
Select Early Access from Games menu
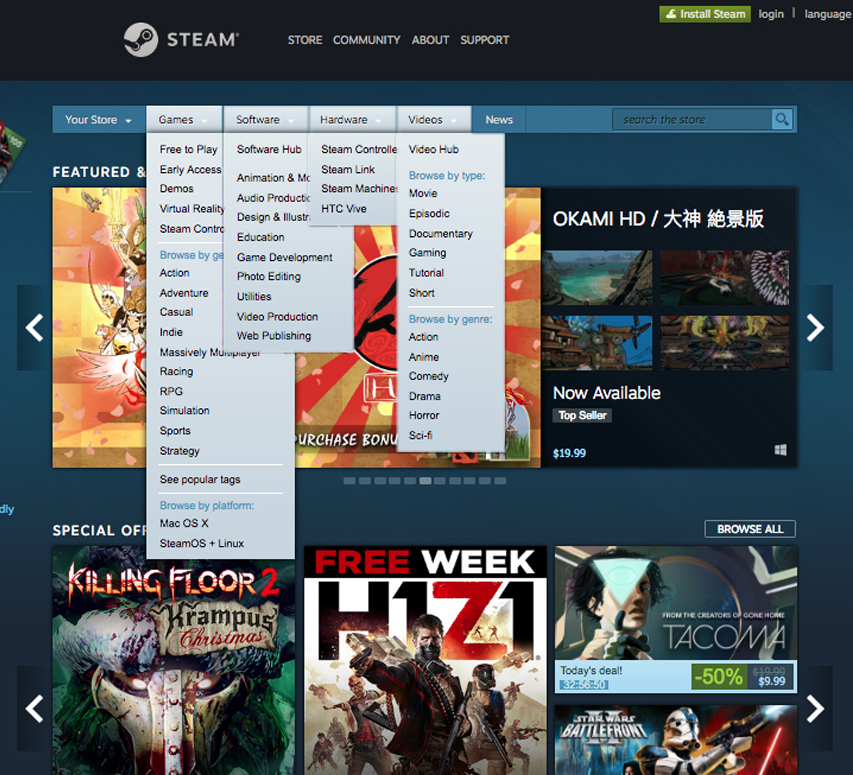pos(190,169)
